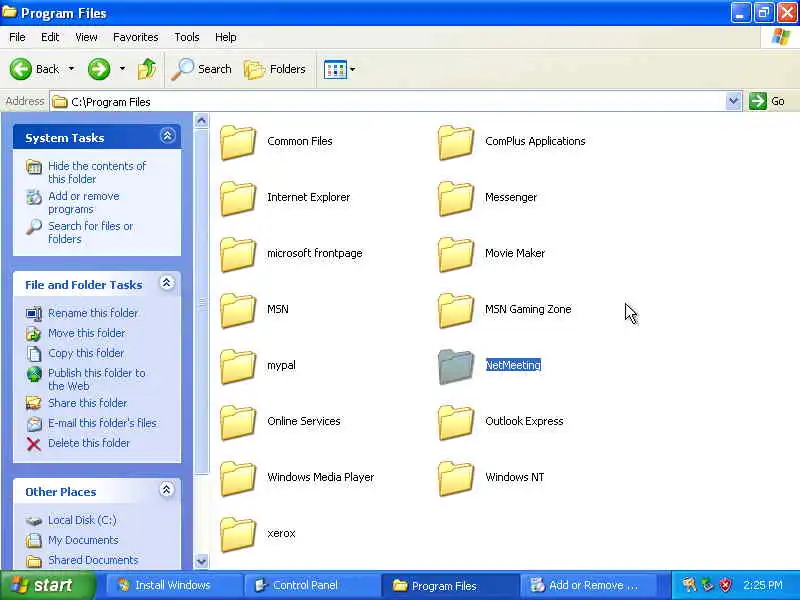Screen dimensions: 800x600
Task: Open the Back history dropdown arrow
Action: pyautogui.click(x=71, y=69)
